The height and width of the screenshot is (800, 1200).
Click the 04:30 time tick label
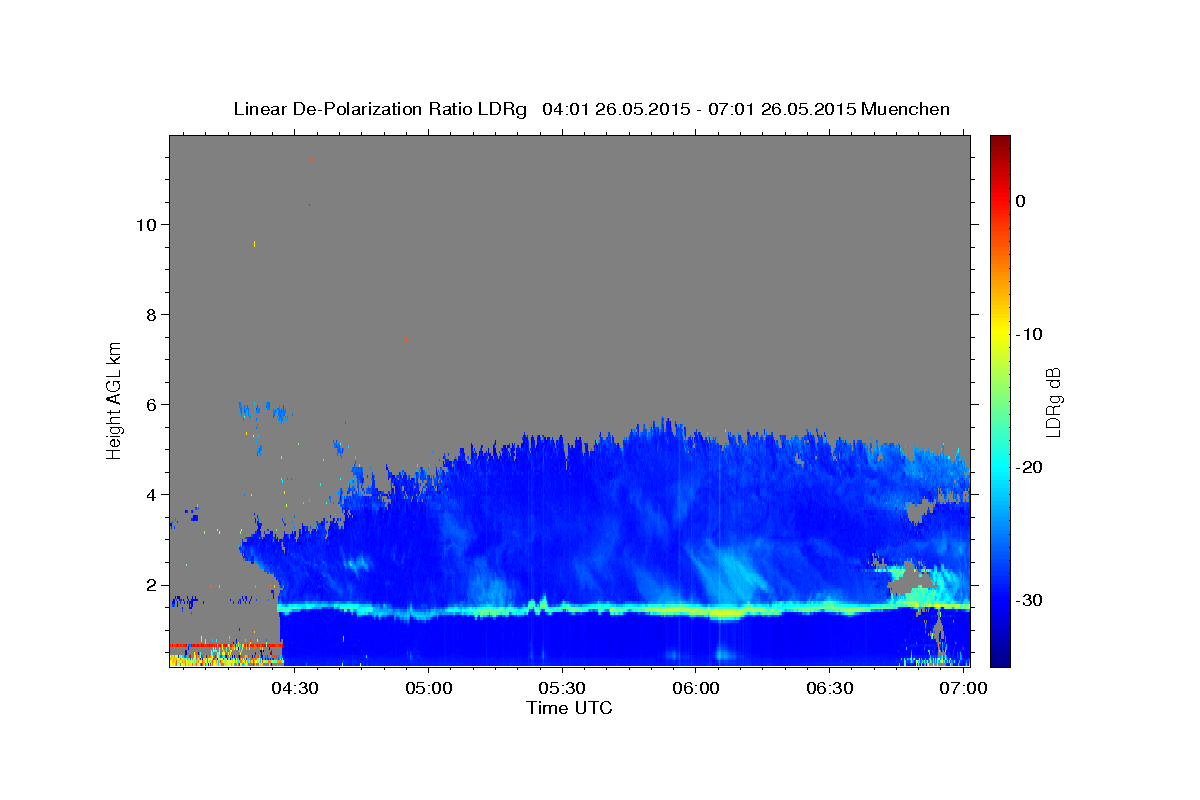(296, 689)
